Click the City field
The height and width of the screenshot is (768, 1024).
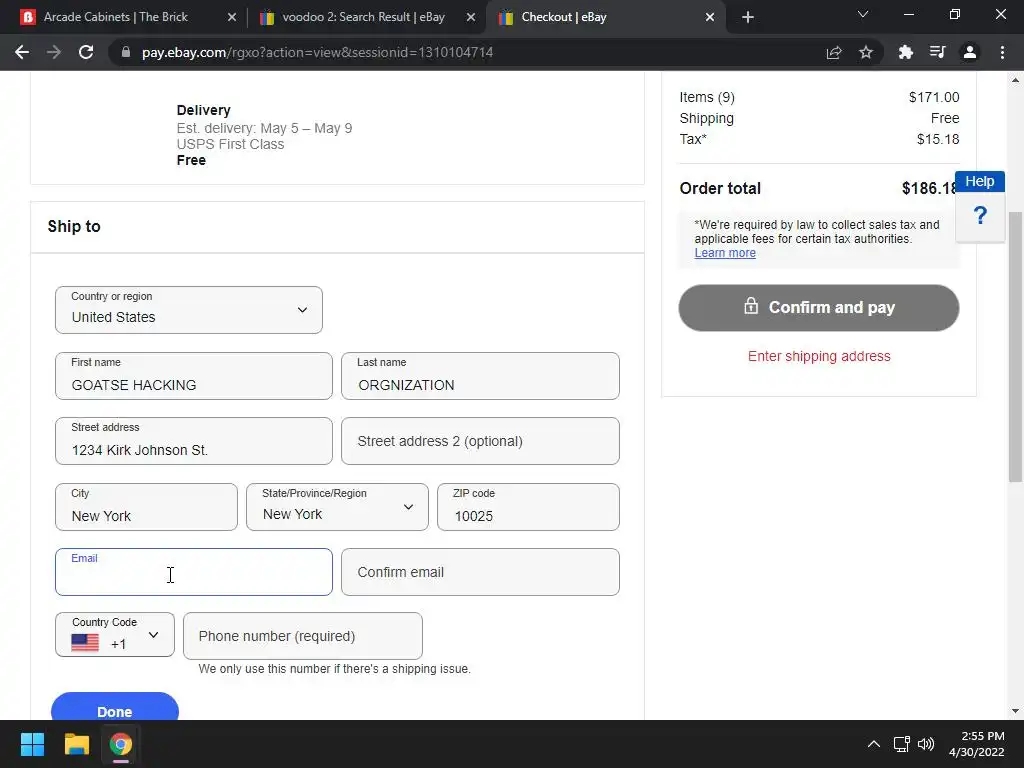[x=146, y=507]
